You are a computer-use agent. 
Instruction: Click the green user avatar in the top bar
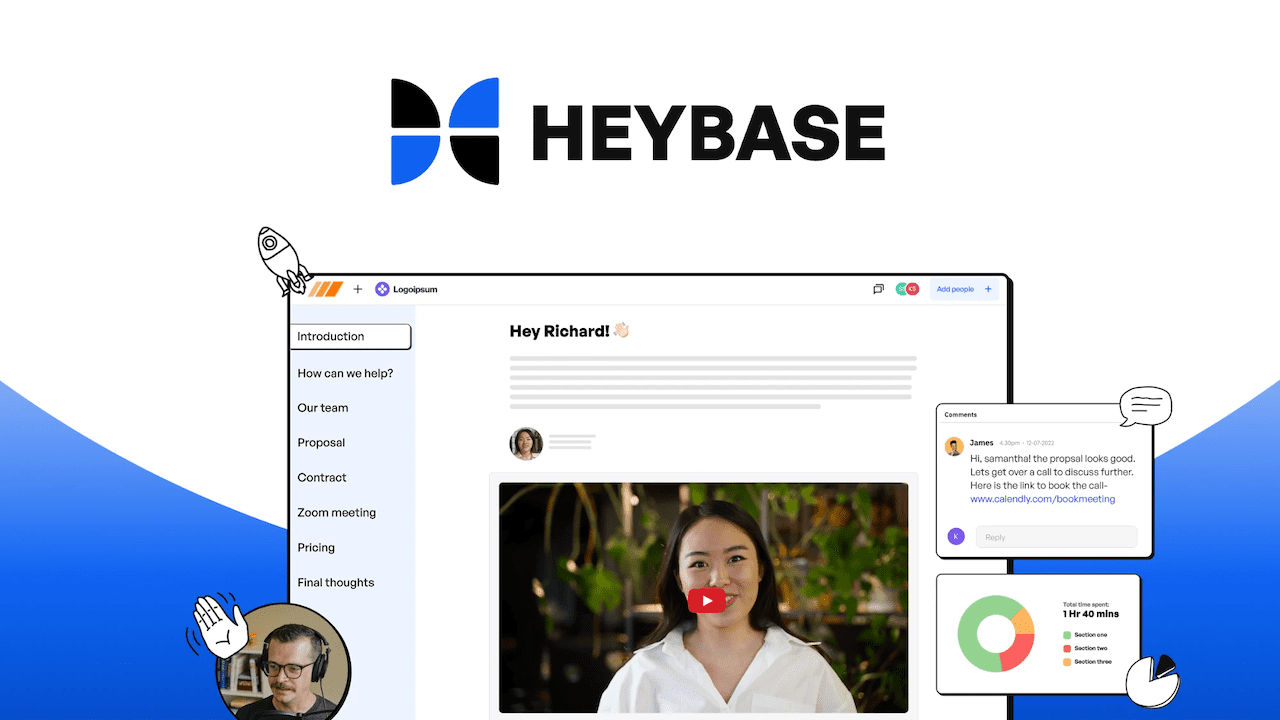901,289
